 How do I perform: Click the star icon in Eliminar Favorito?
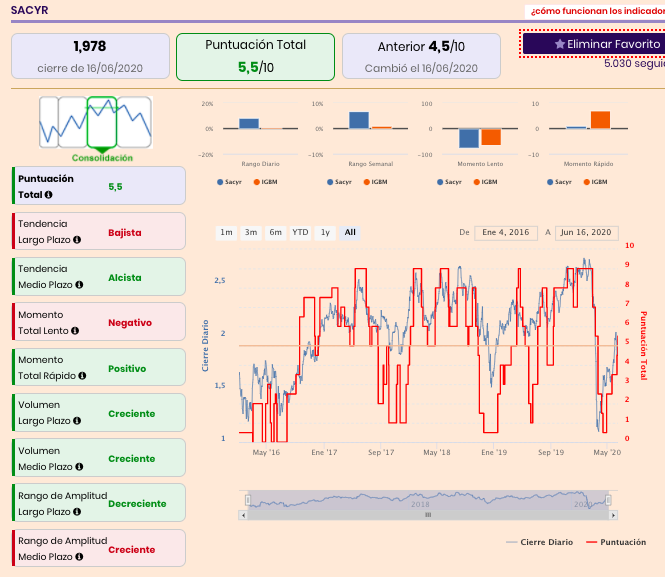click(x=560, y=44)
